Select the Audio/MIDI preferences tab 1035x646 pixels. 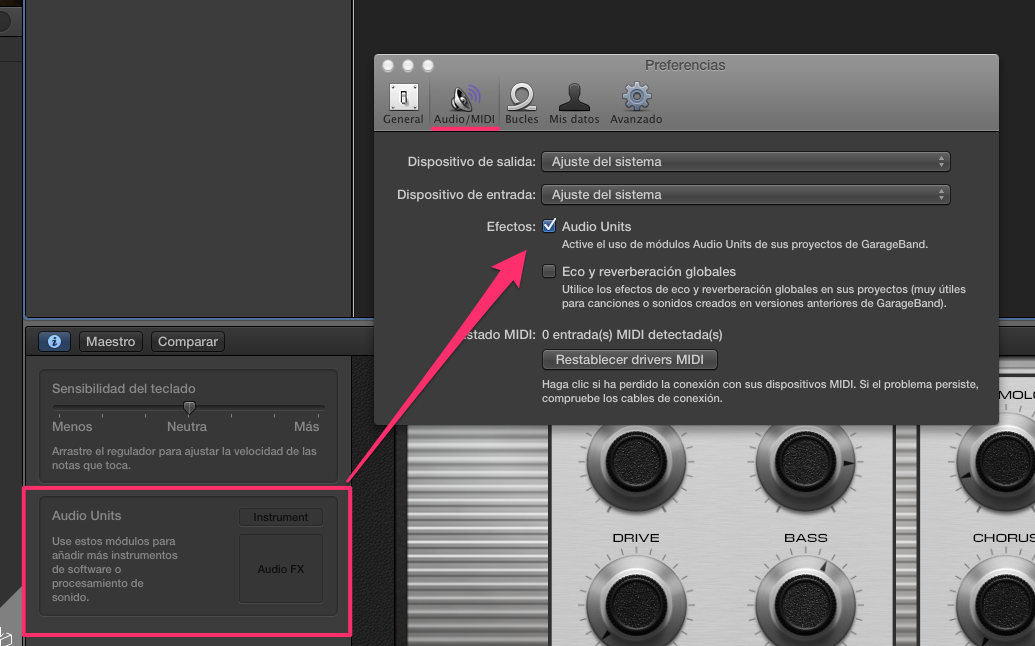tap(464, 104)
